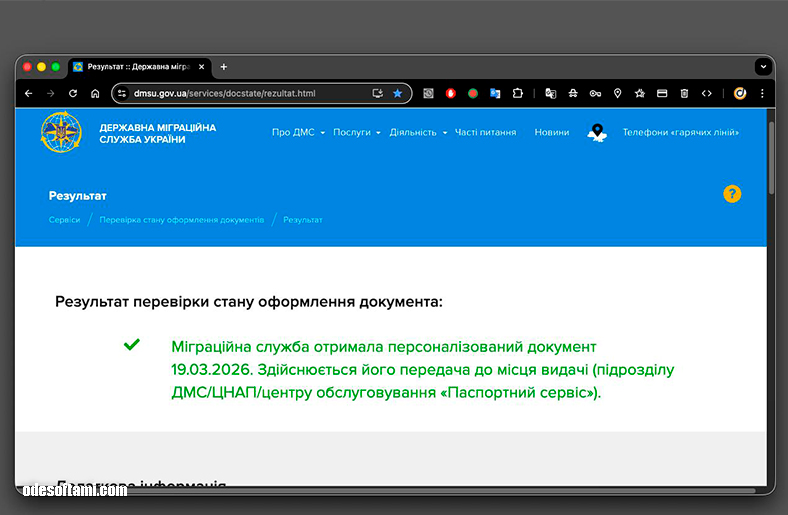Open the "Новини" menu item

(551, 132)
